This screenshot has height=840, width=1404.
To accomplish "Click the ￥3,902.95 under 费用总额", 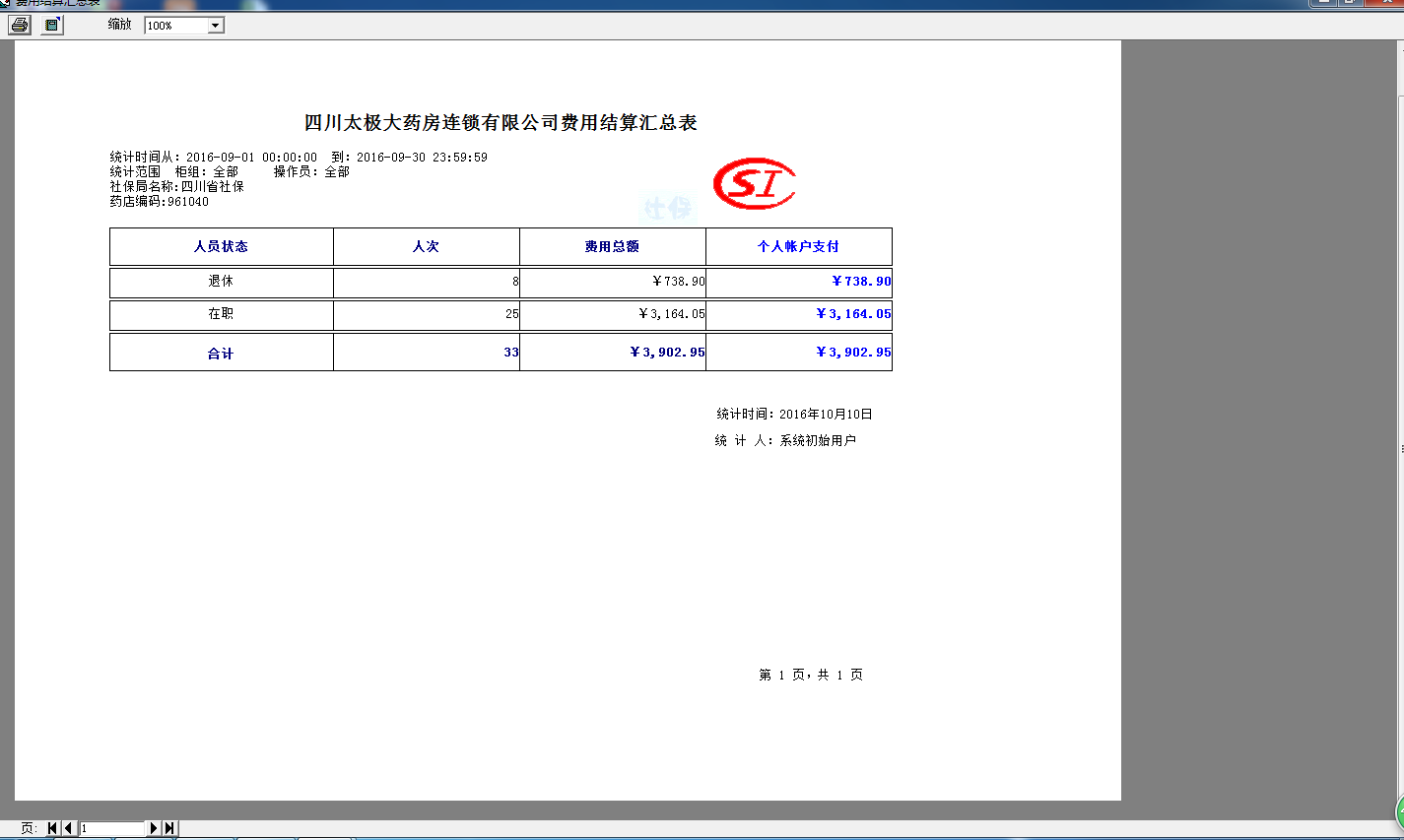I will click(x=613, y=353).
